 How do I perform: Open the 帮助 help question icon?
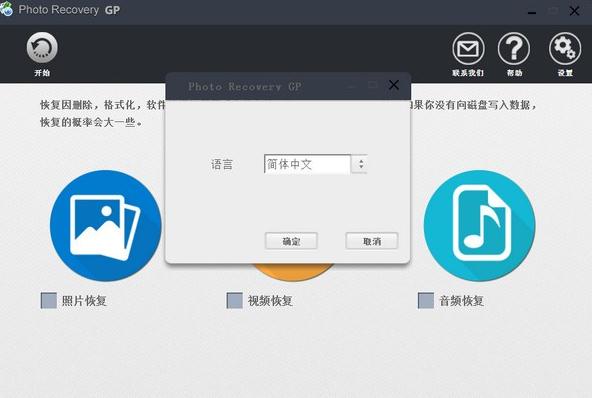[x=513, y=49]
